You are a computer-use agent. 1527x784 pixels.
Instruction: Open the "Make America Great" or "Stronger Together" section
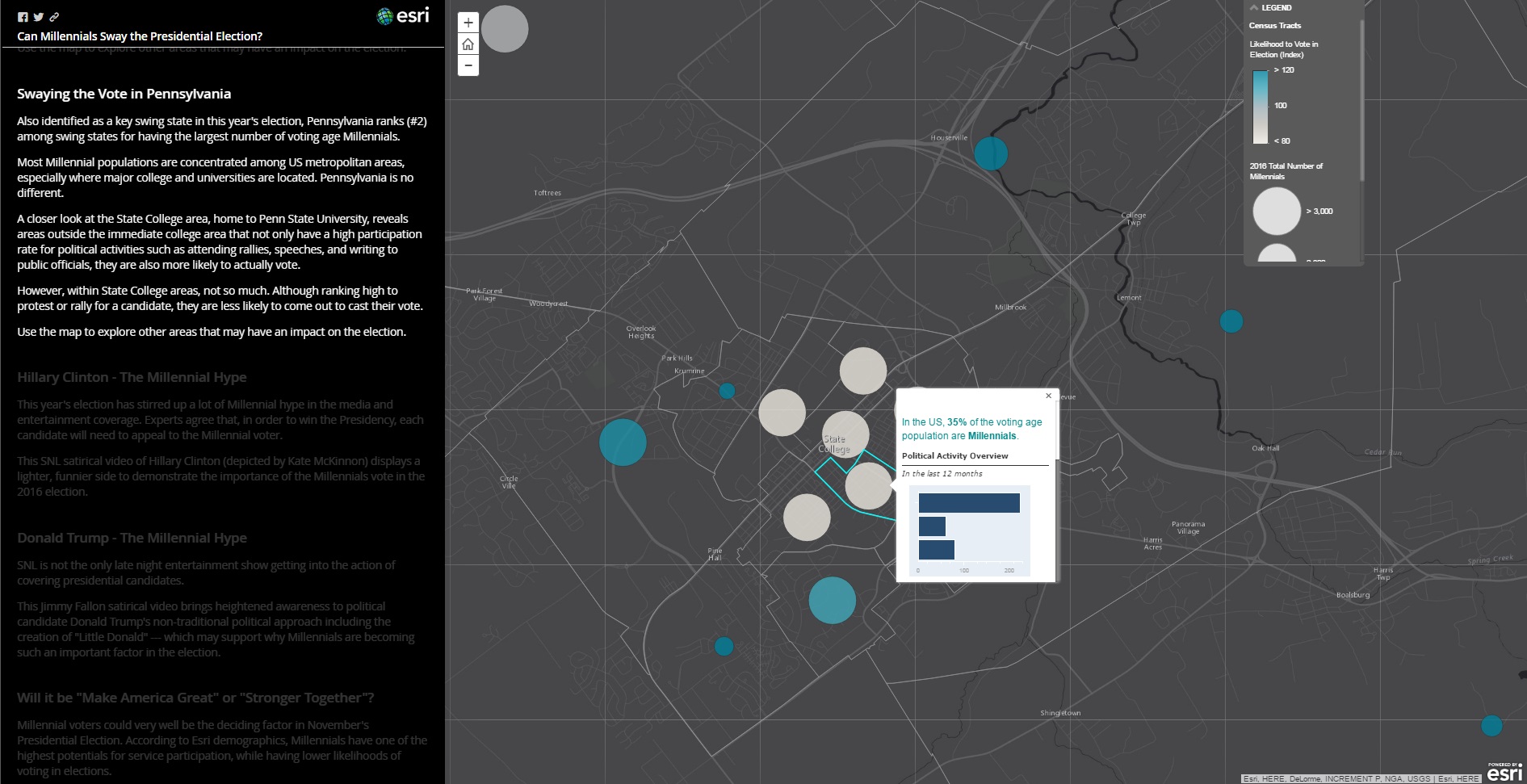pos(195,698)
